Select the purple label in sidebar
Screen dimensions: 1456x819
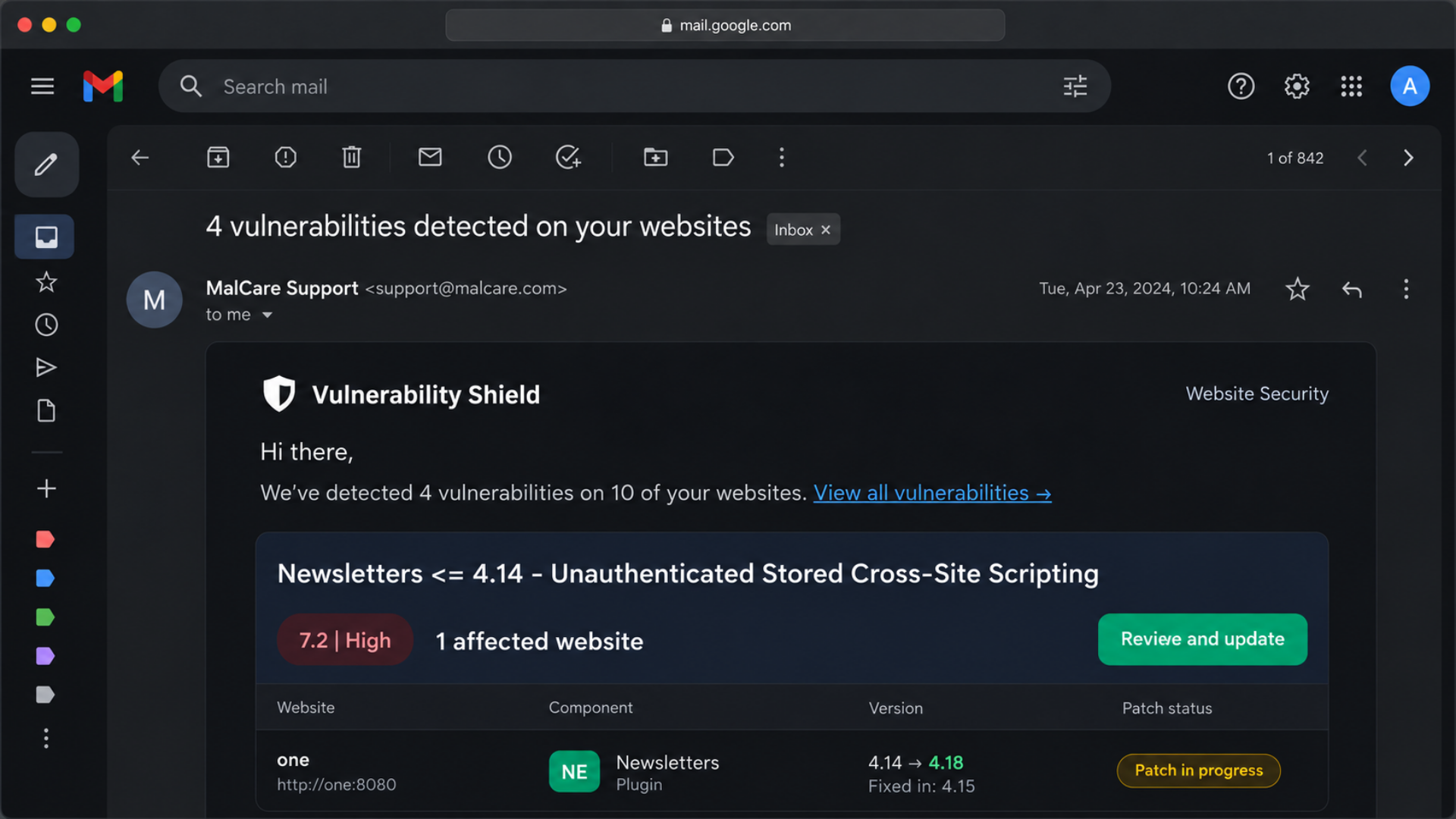[x=45, y=656]
